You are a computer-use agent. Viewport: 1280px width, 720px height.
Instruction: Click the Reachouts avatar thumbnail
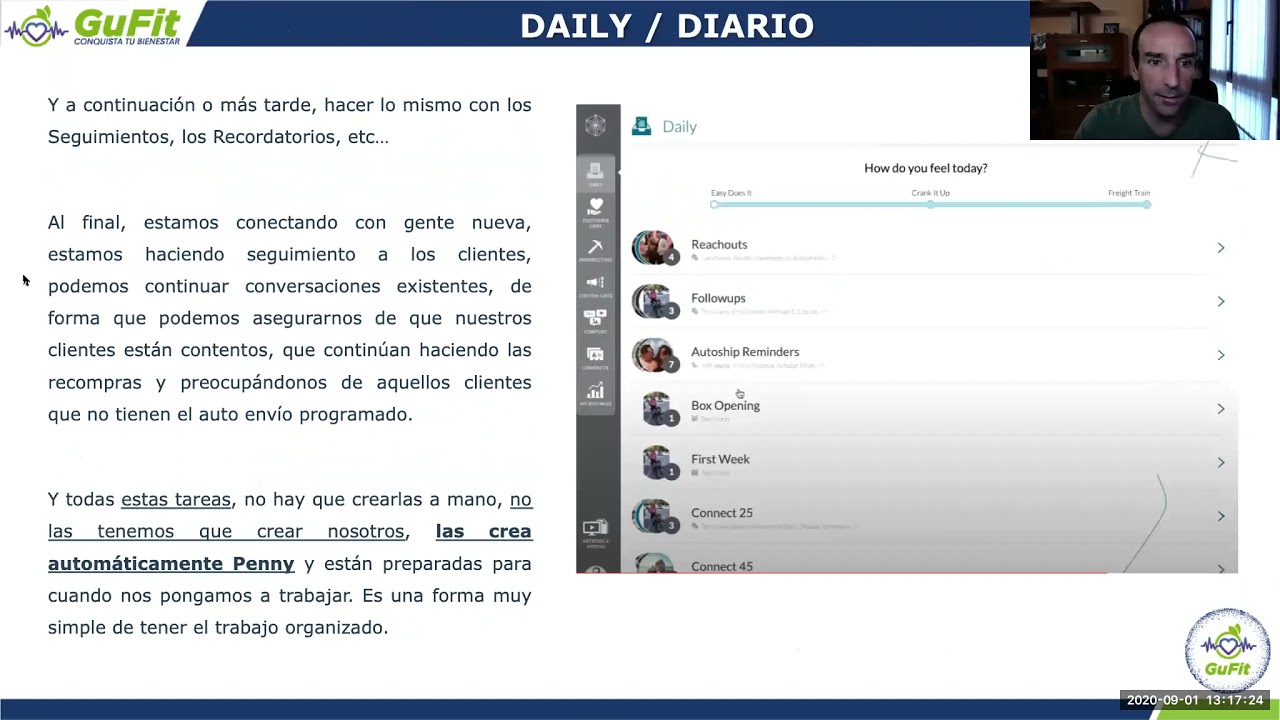click(654, 247)
